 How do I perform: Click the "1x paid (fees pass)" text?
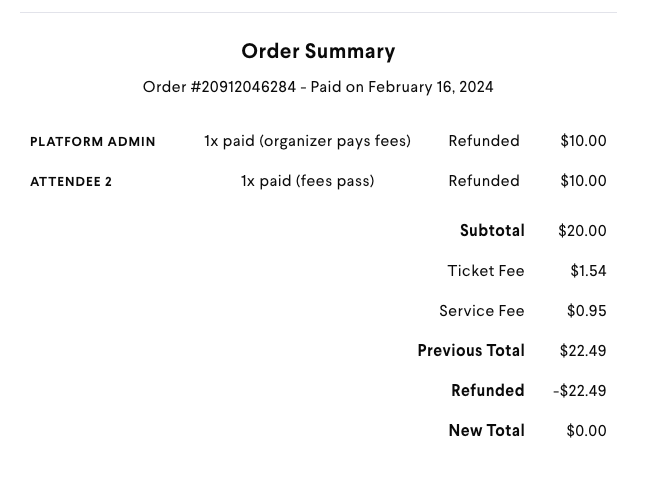[x=307, y=181]
